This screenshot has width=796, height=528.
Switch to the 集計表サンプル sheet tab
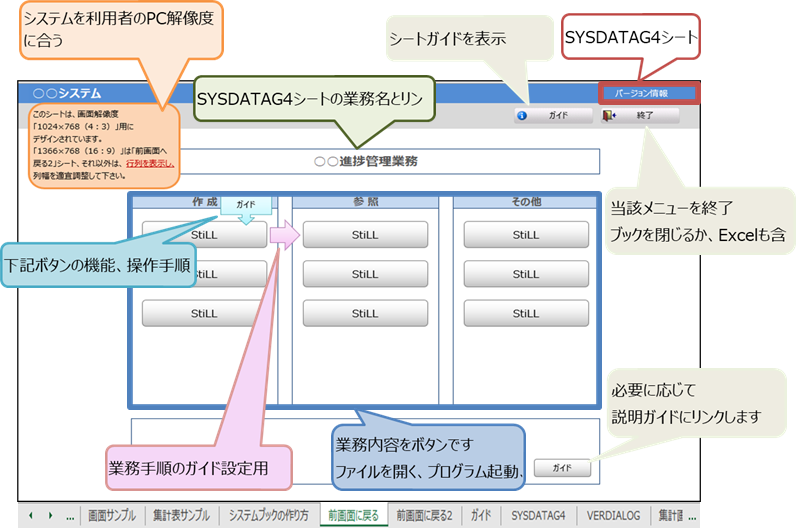(x=181, y=515)
